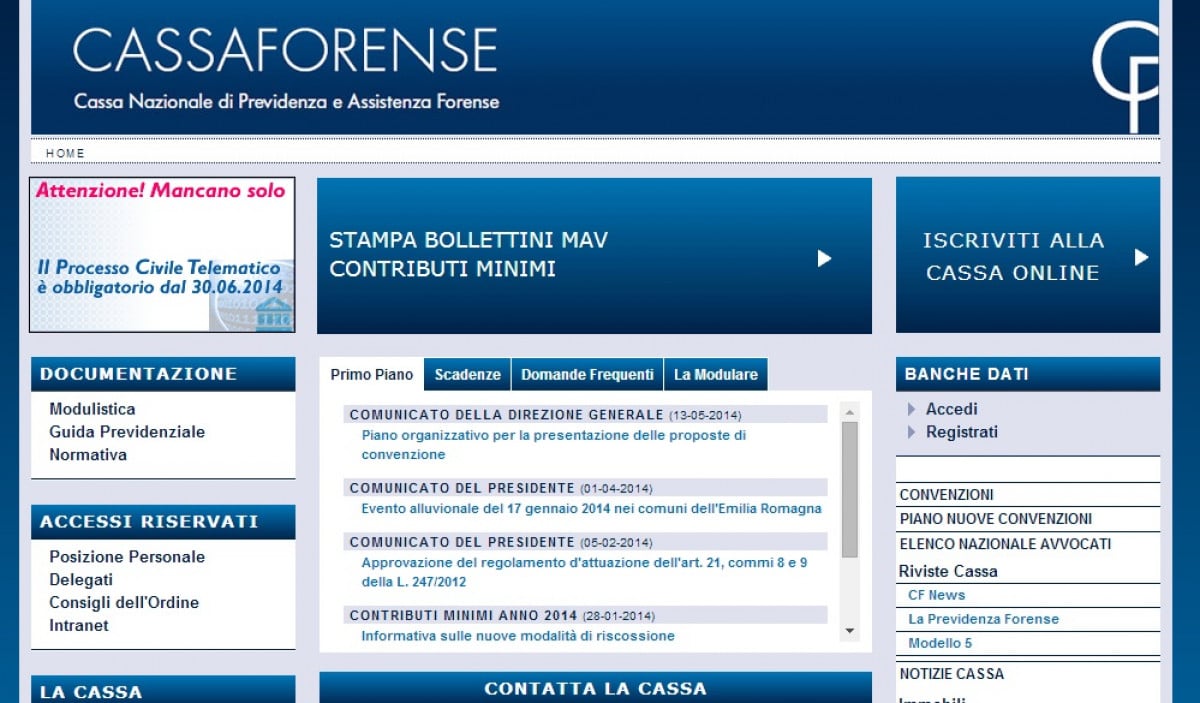Open CASSAFORENSE site title

click(x=285, y=50)
